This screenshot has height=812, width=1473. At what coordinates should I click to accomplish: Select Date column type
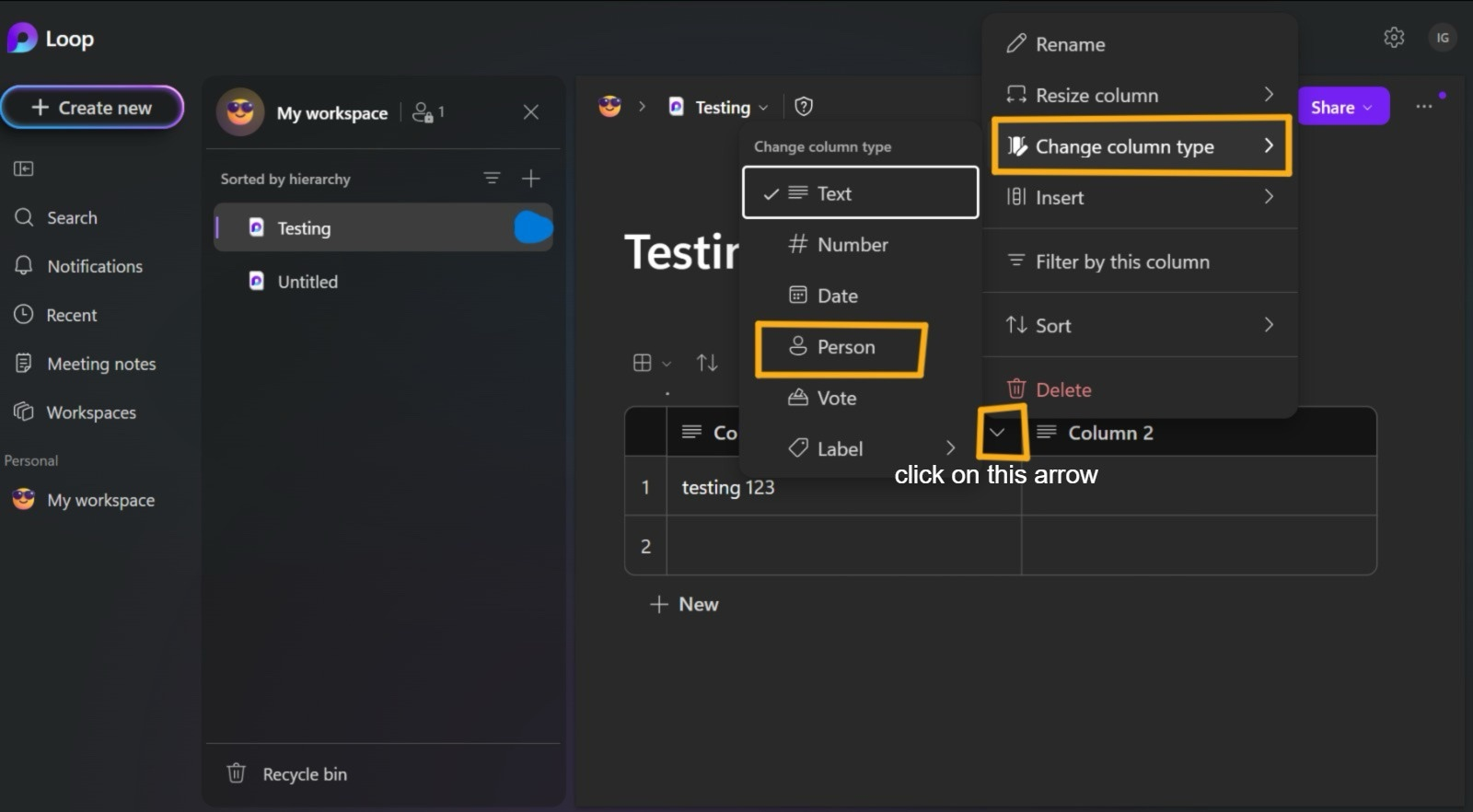point(860,296)
